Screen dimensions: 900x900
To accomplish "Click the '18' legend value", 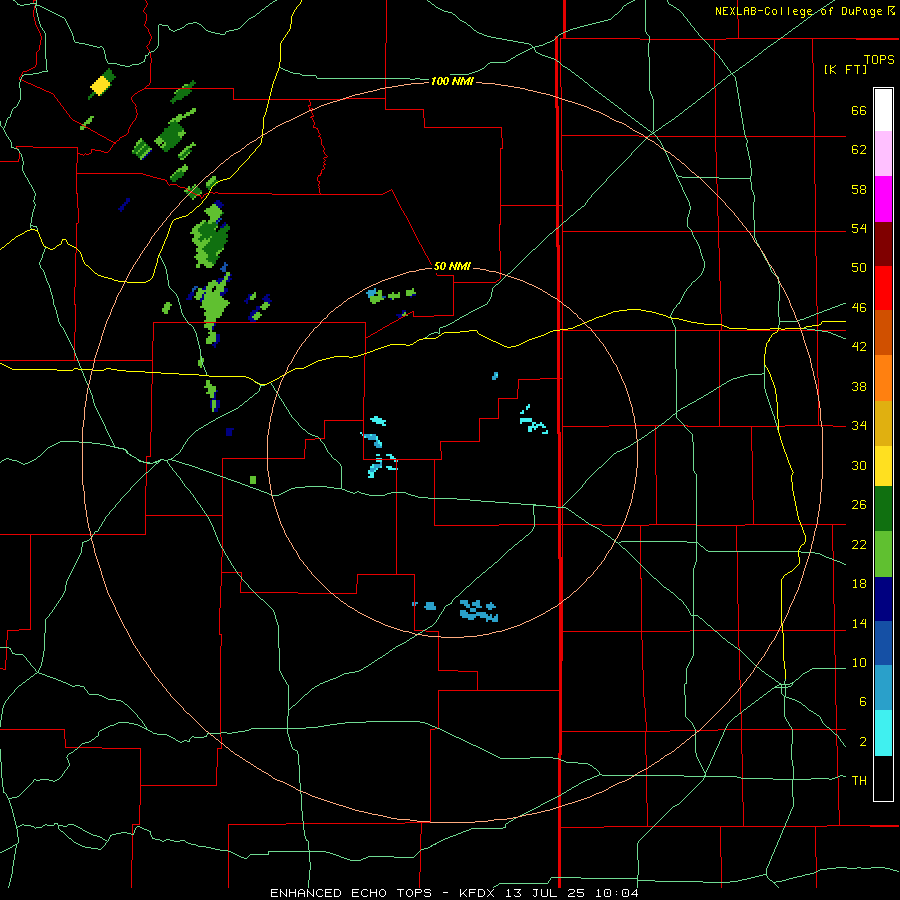I will 859,584.
